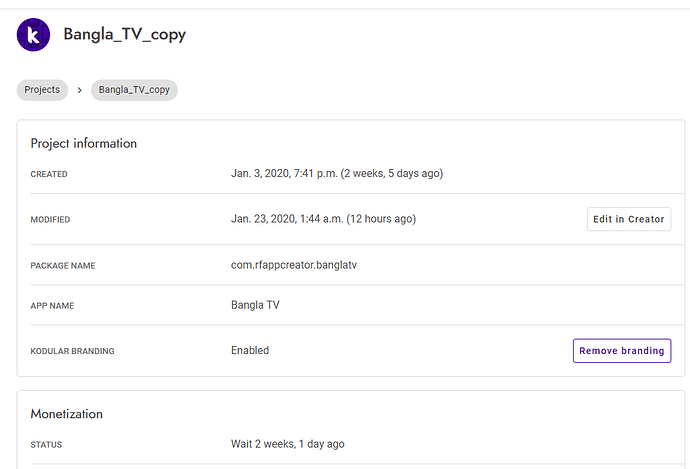Click the Remove branding button

coord(622,351)
